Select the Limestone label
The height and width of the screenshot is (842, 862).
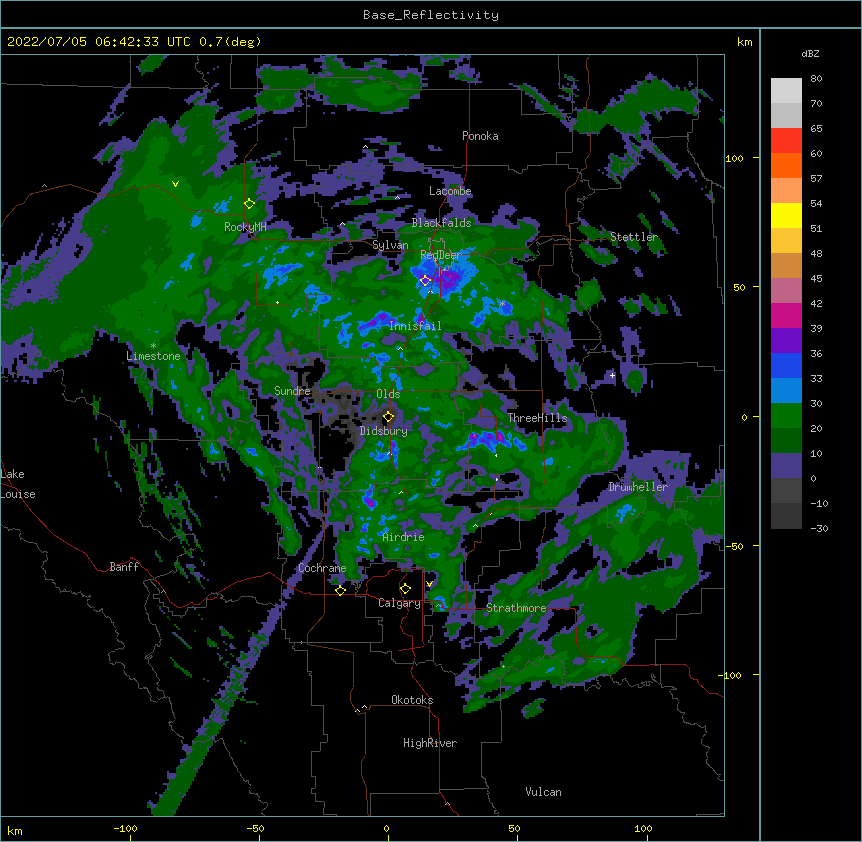pos(153,356)
